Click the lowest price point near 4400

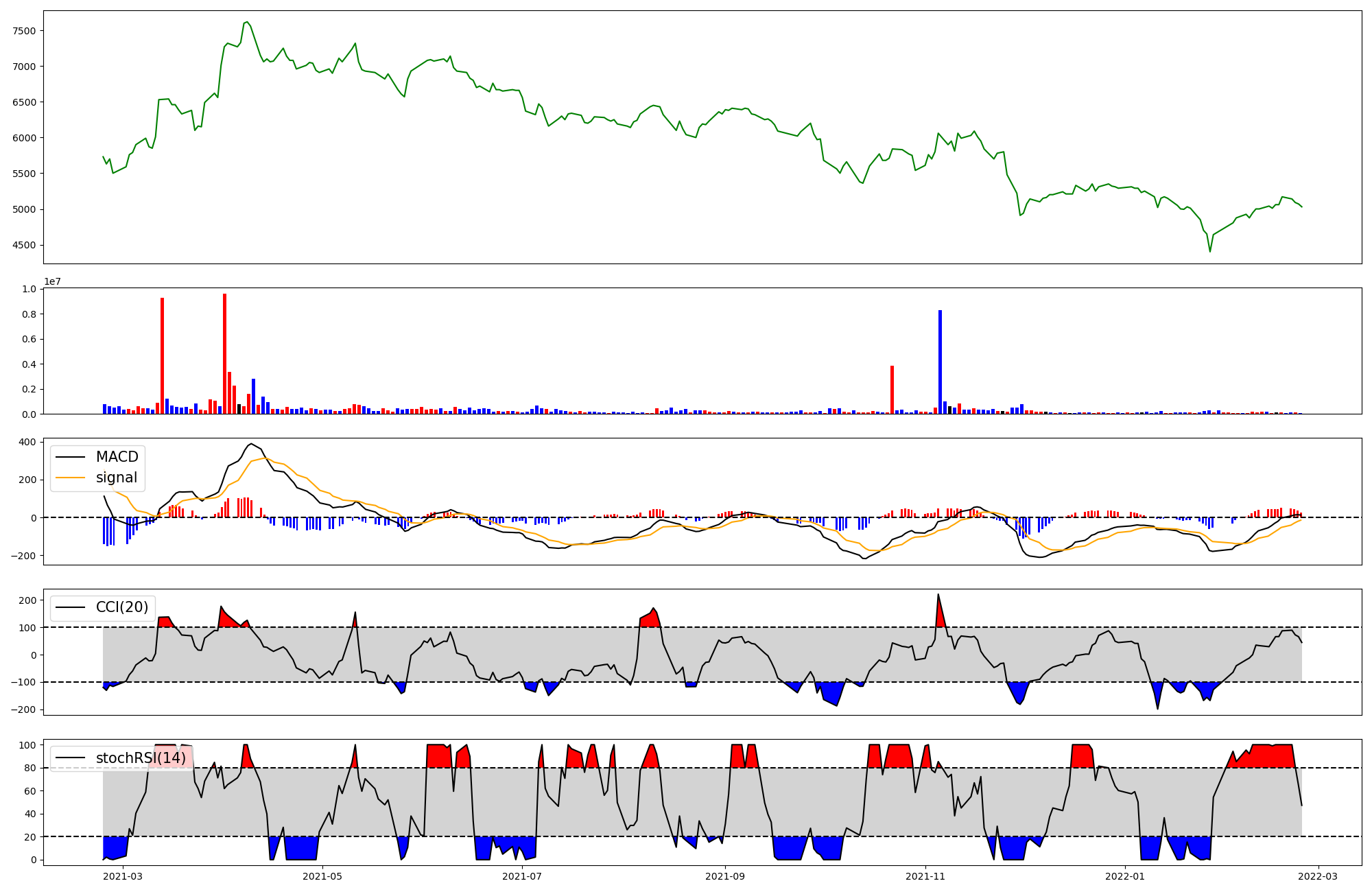pyautogui.click(x=1210, y=251)
